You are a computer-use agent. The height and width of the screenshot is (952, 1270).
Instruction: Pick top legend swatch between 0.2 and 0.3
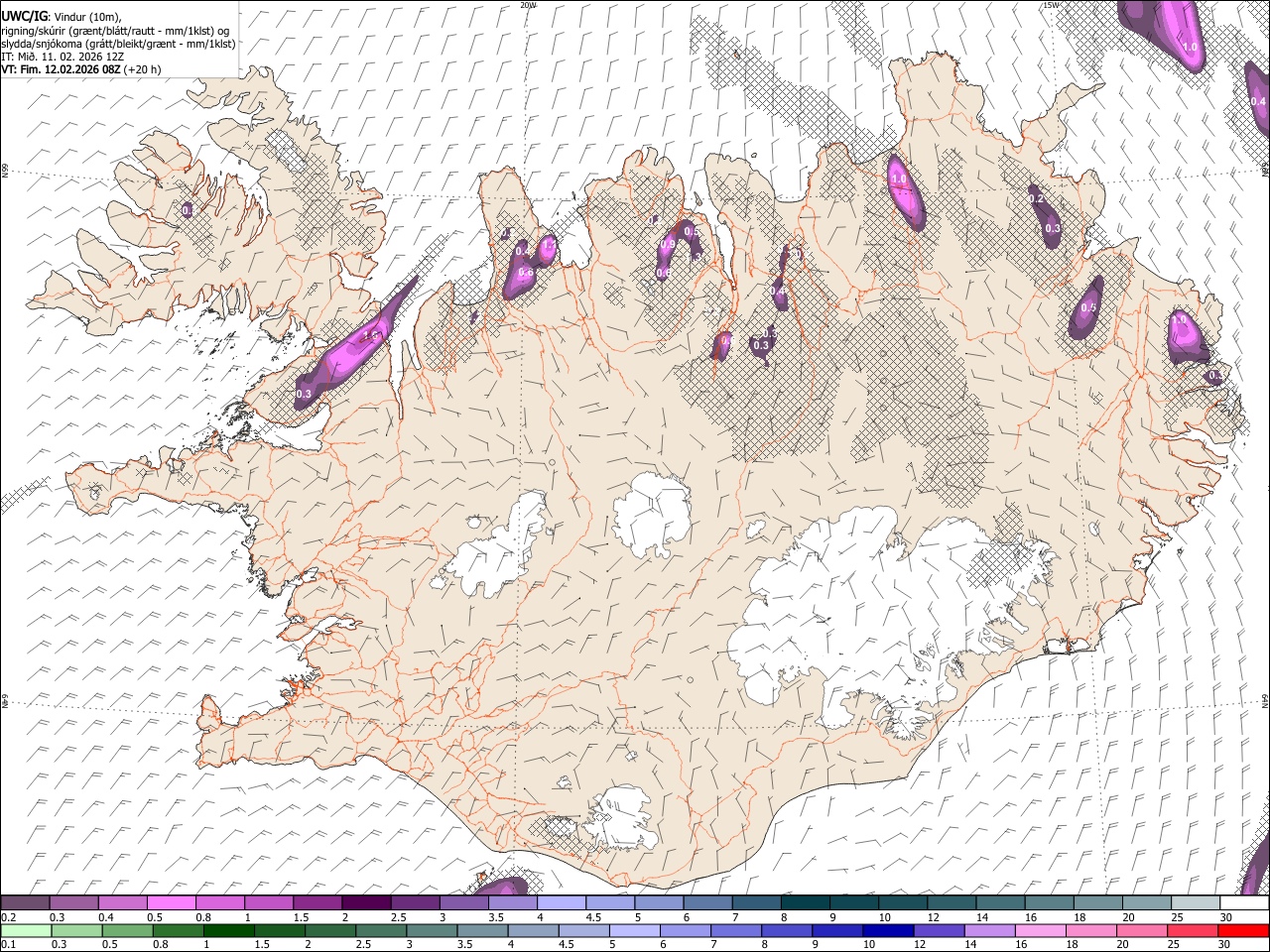click(25, 903)
